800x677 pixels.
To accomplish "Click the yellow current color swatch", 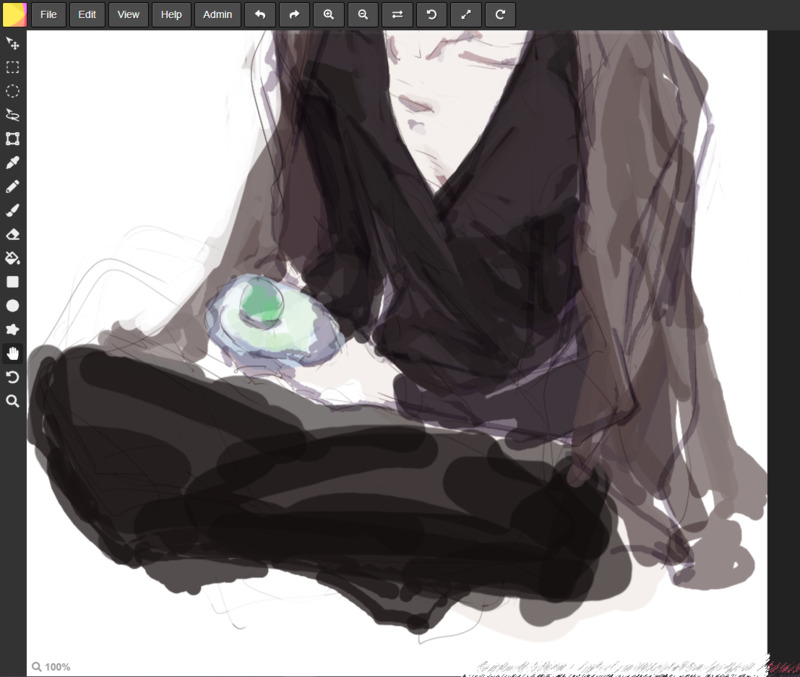I will click(14, 14).
